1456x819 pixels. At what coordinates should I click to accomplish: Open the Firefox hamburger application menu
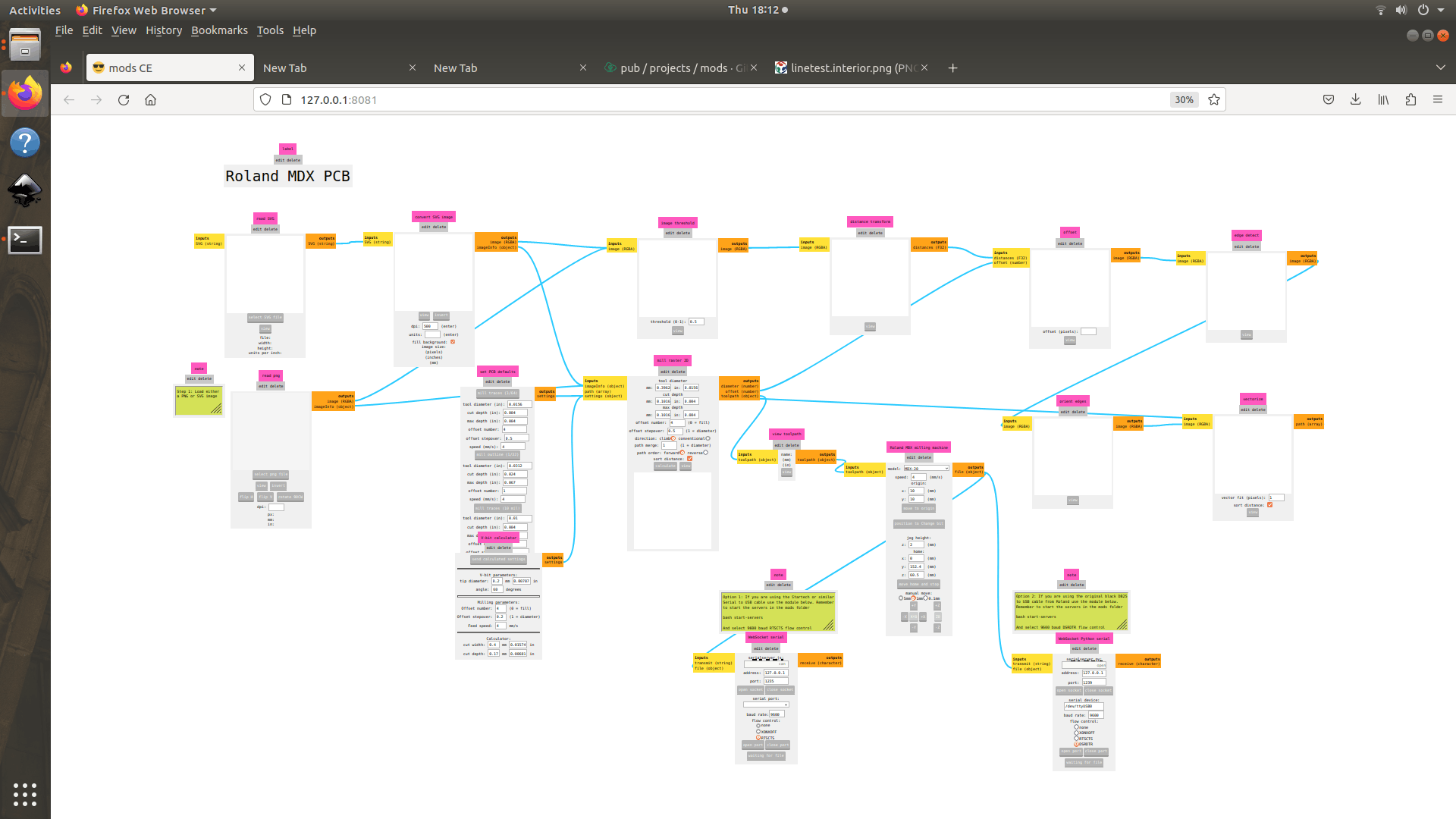[x=1437, y=99]
